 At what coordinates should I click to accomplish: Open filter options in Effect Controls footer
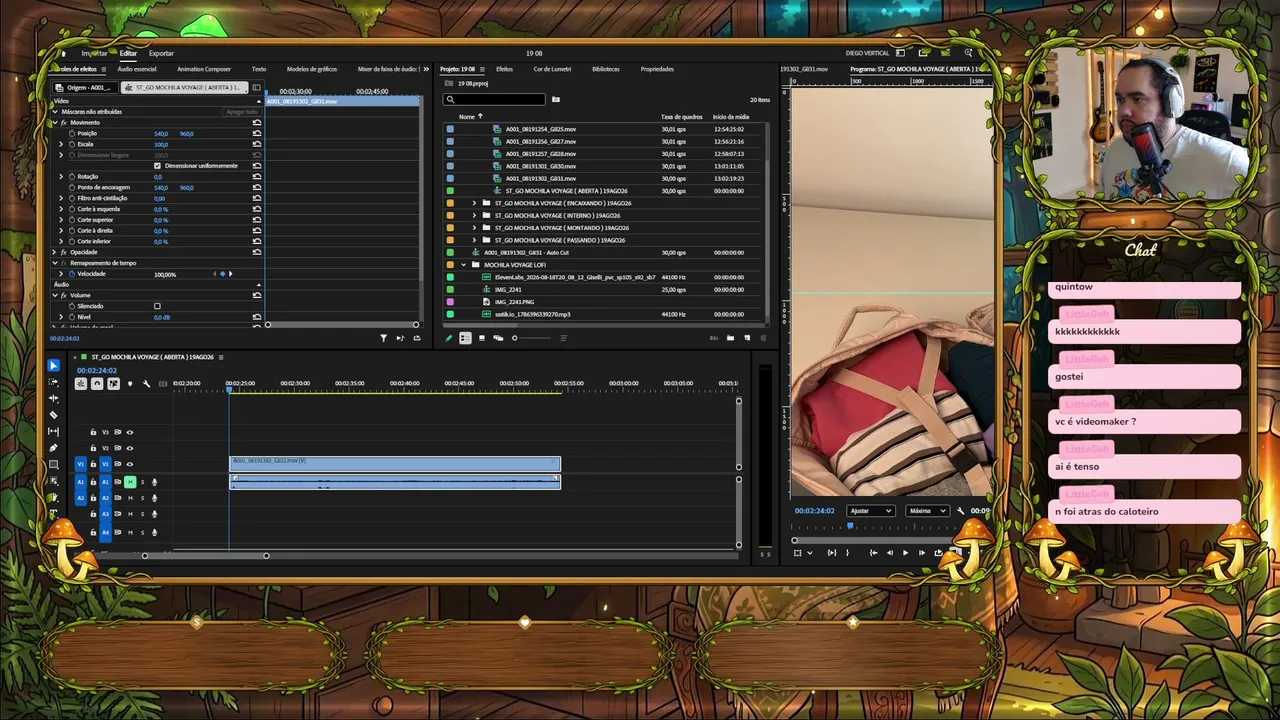coord(383,338)
